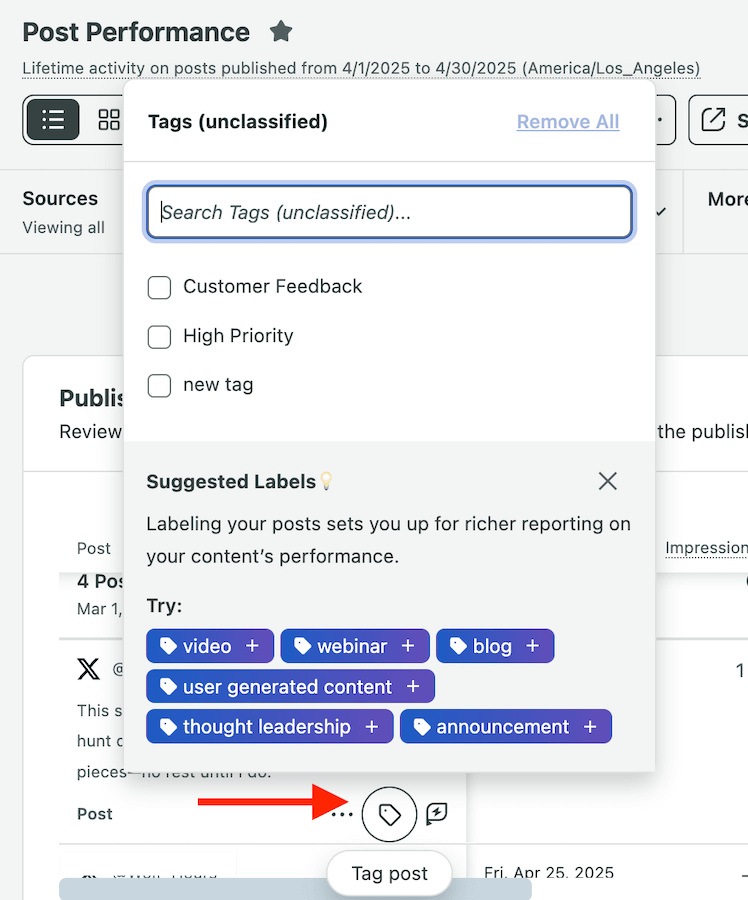The width and height of the screenshot is (748, 900).
Task: Select the list view icon
Action: [x=52, y=119]
